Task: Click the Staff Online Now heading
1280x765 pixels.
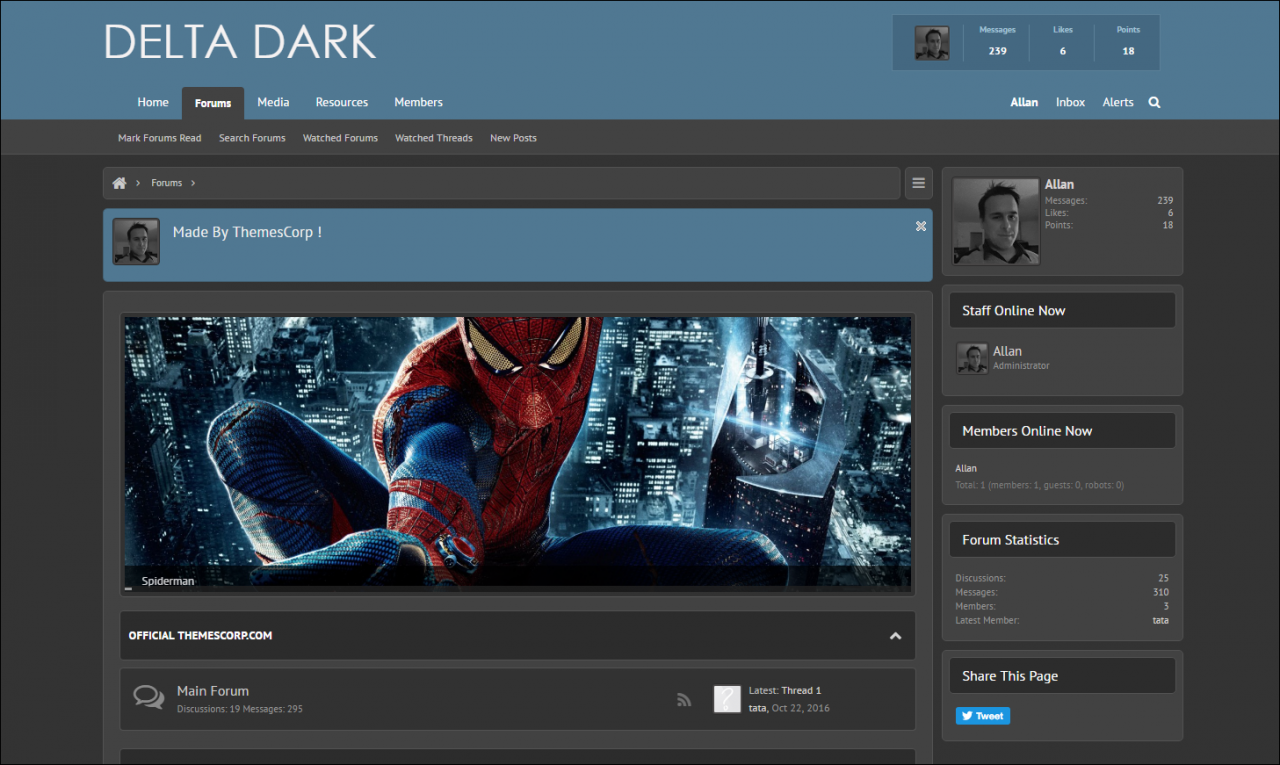Action: [1013, 311]
